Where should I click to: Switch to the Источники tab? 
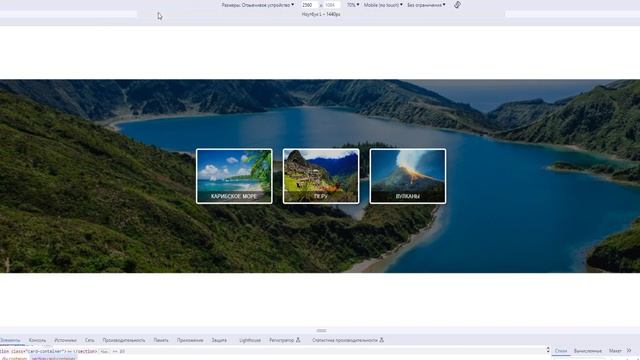[x=65, y=340]
